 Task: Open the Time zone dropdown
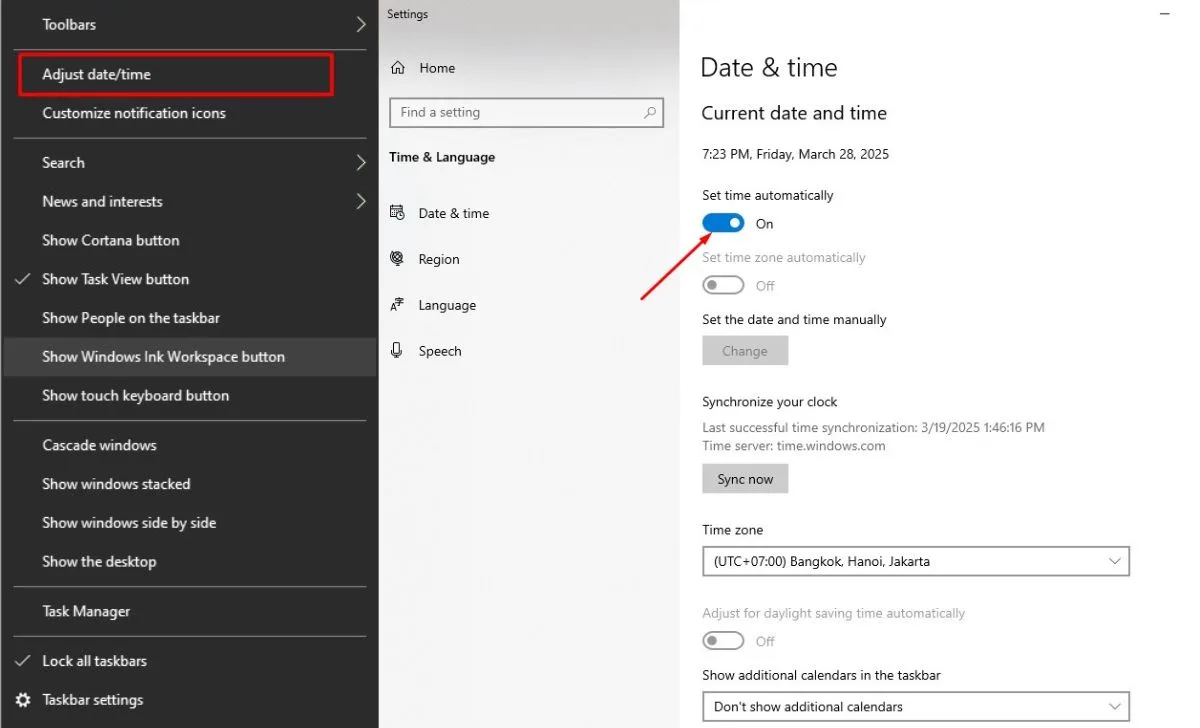pyautogui.click(x=915, y=562)
